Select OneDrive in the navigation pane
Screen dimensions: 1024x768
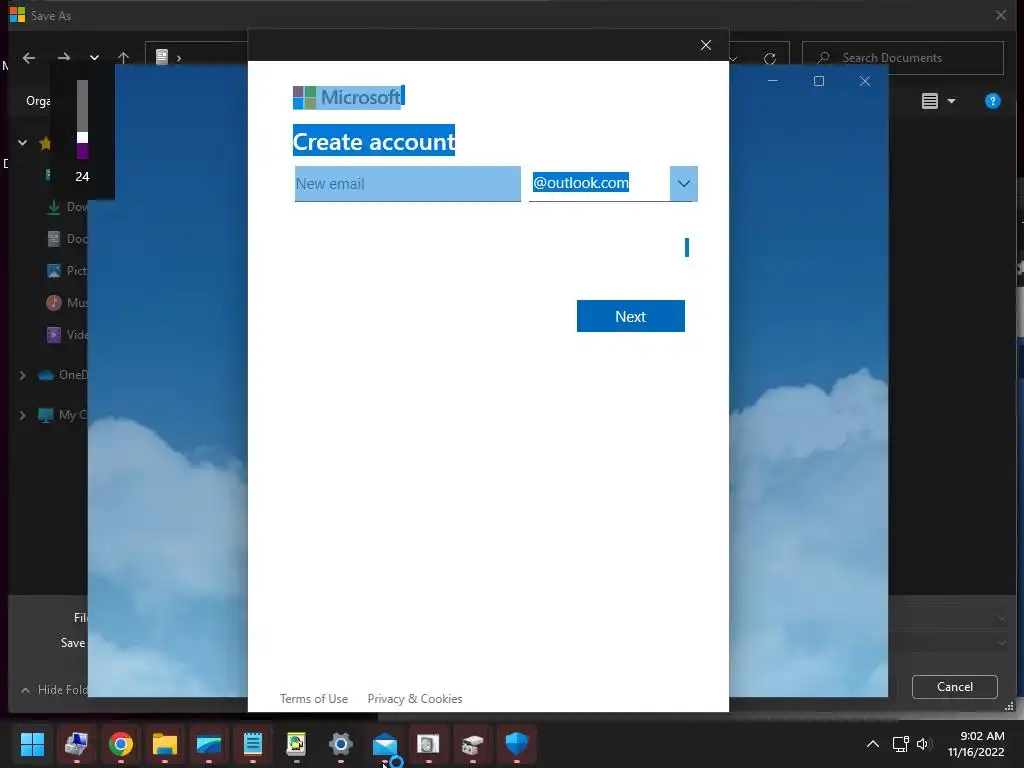62,375
